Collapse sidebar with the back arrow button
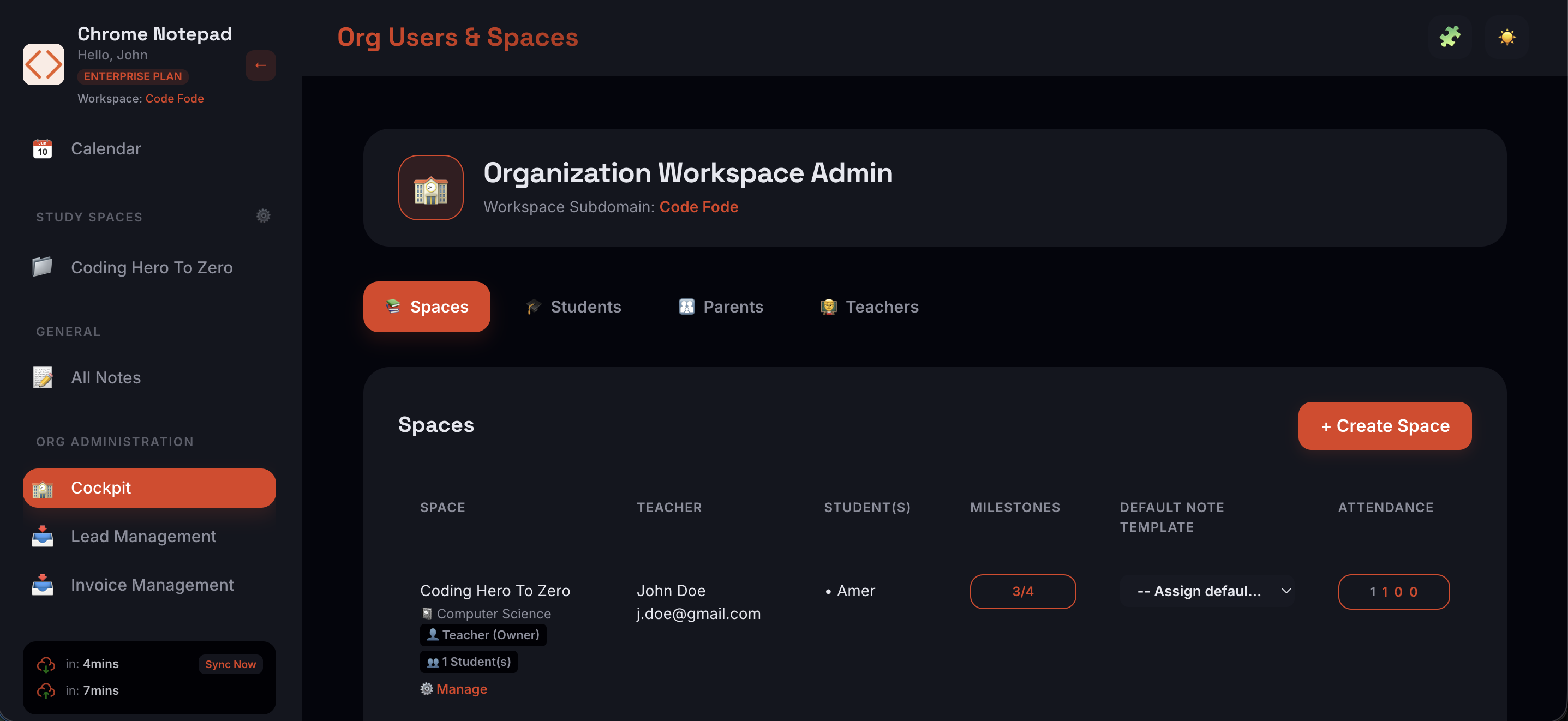Viewport: 1568px width, 721px height. (261, 65)
